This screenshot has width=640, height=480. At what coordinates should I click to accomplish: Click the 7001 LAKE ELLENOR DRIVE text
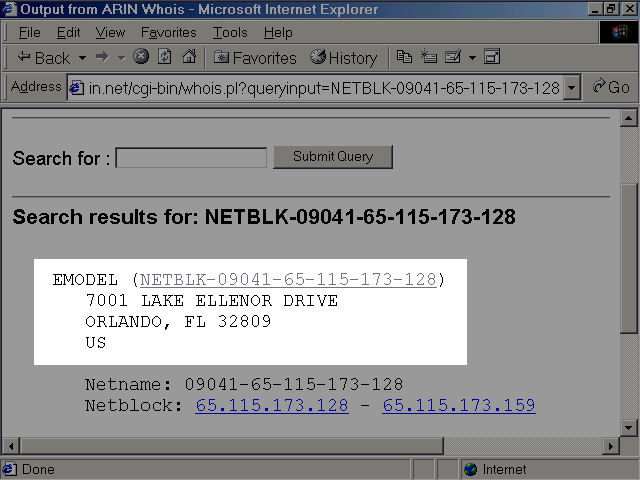coord(212,301)
